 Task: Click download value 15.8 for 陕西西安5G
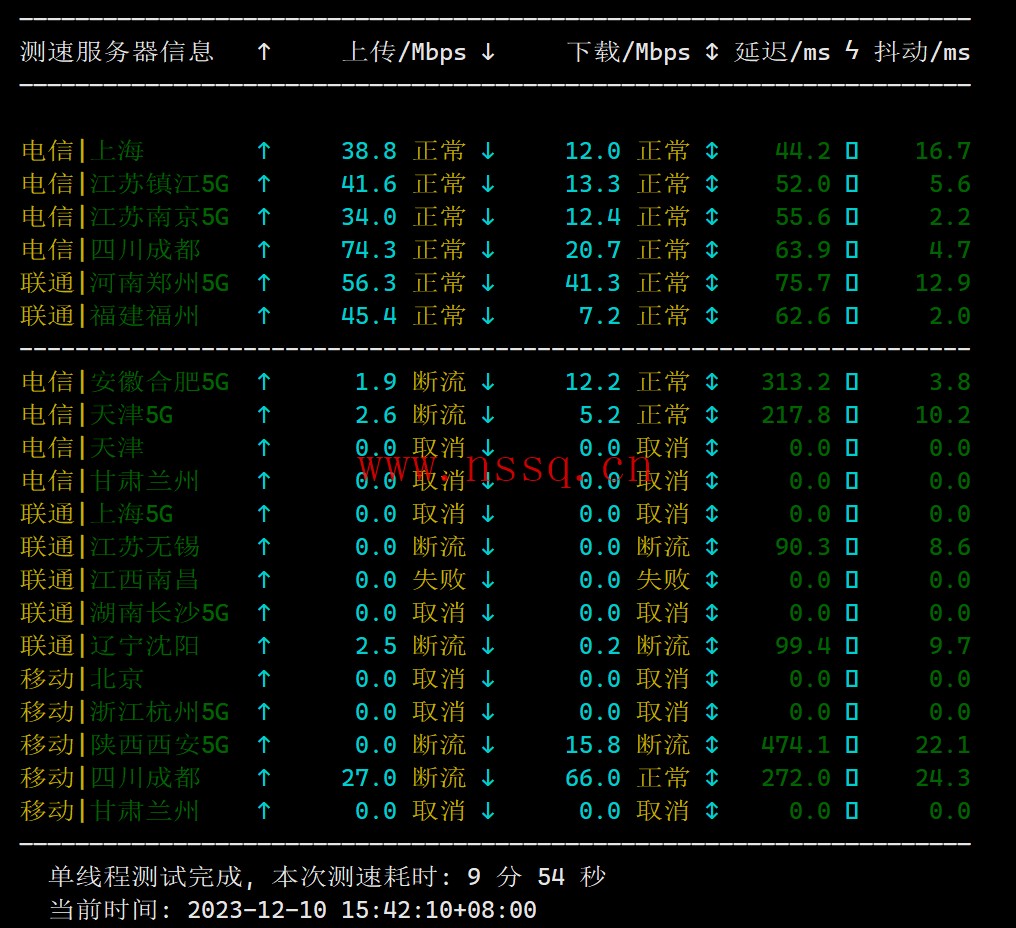(x=593, y=746)
